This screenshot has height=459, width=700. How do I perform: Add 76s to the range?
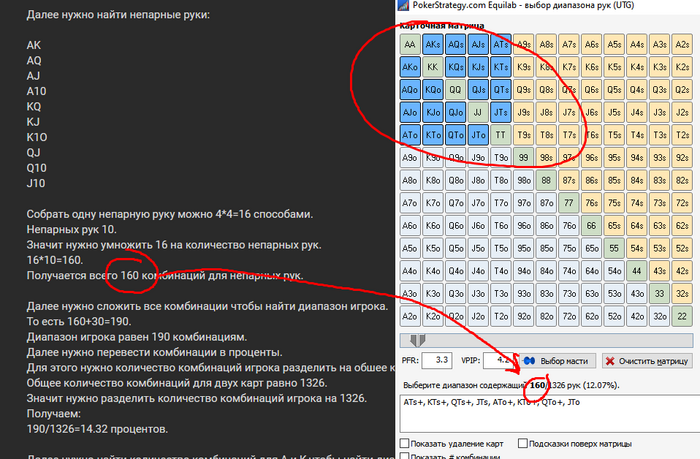tap(592, 203)
